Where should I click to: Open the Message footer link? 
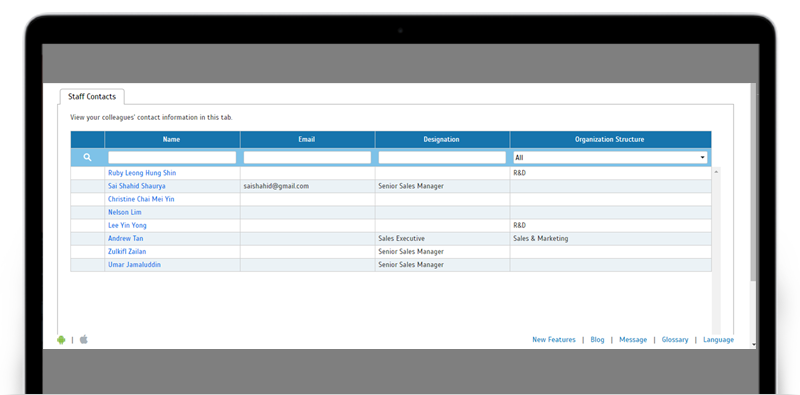[633, 339]
